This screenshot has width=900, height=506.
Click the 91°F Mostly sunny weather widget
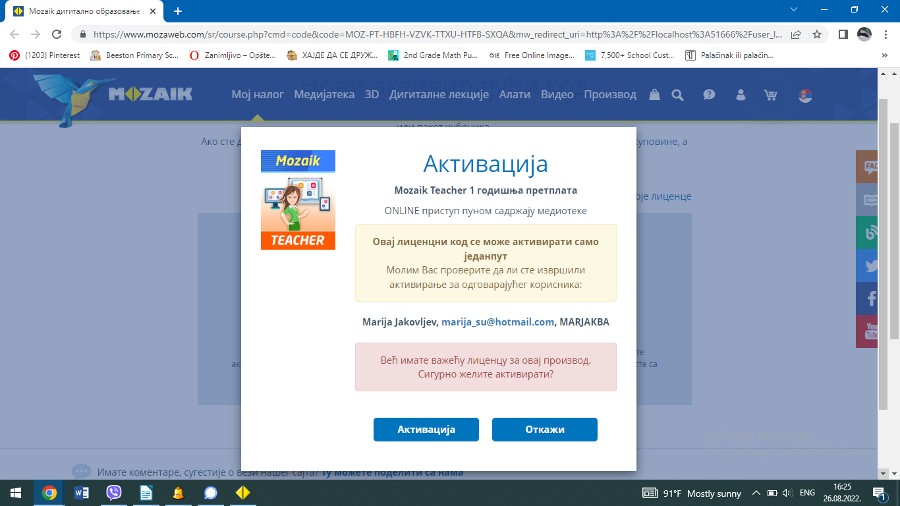[x=692, y=493]
